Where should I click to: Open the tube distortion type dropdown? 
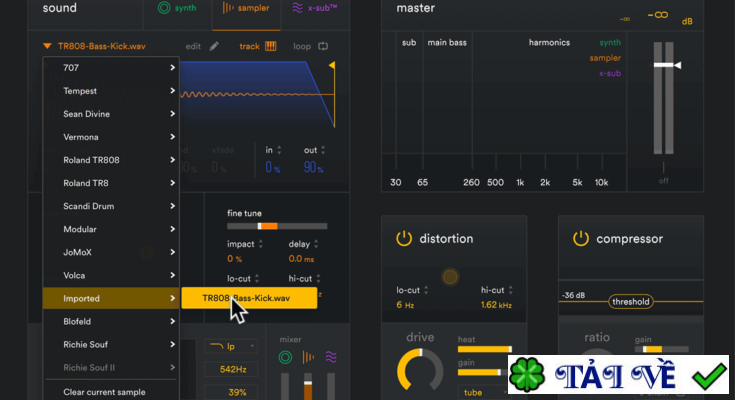[483, 392]
